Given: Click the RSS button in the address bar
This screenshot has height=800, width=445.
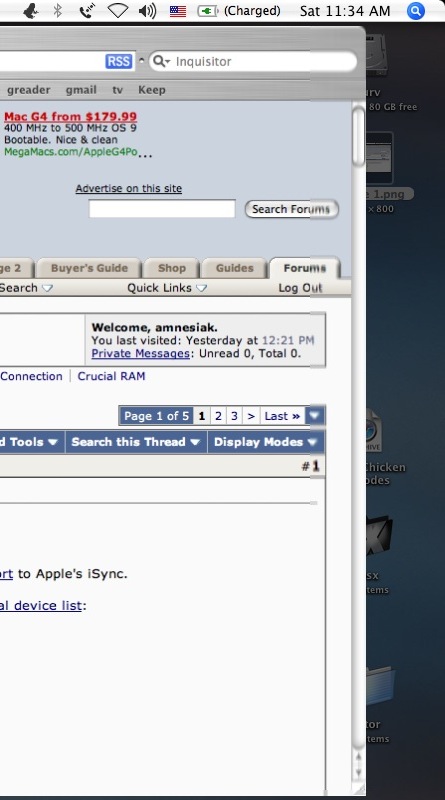Looking at the screenshot, I should (x=118, y=61).
